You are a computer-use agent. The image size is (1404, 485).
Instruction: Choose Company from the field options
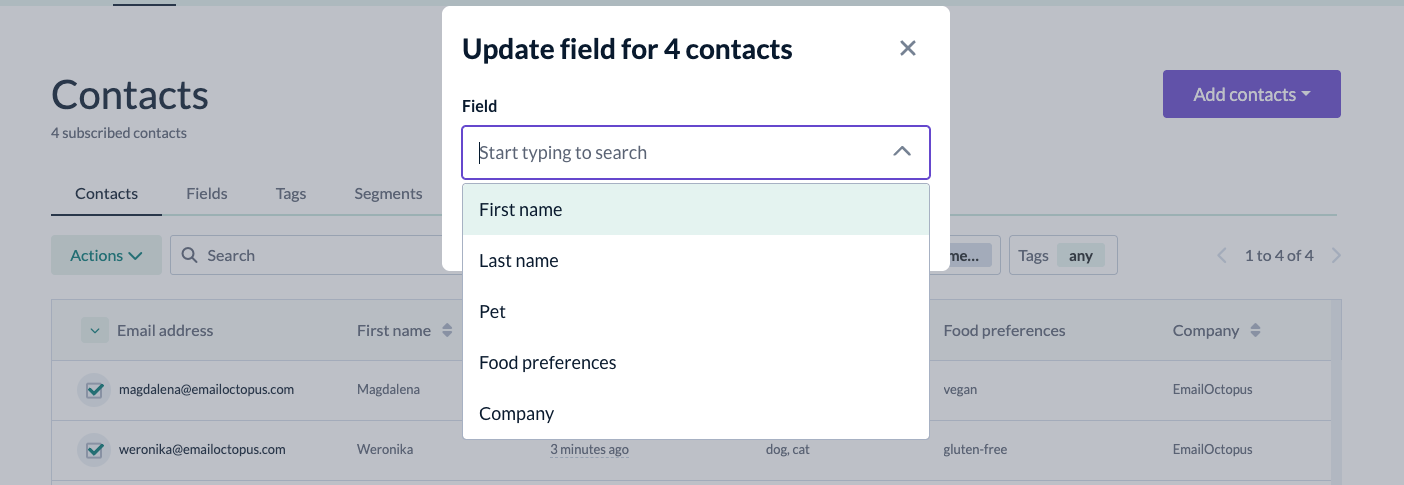coord(696,414)
